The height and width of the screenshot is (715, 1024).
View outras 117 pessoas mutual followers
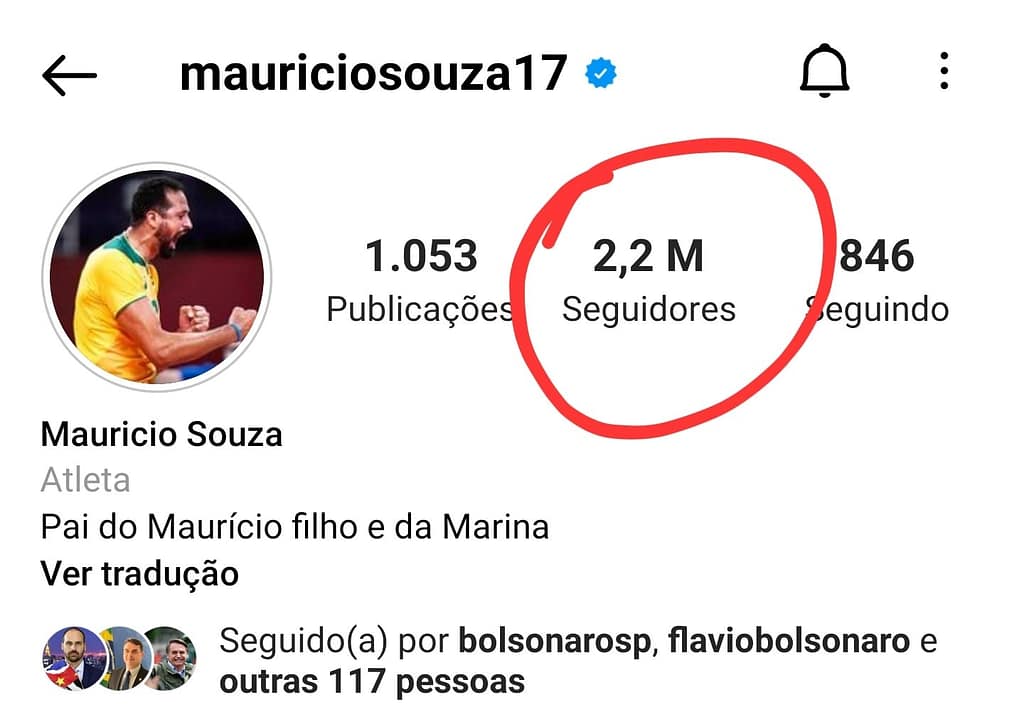click(372, 682)
